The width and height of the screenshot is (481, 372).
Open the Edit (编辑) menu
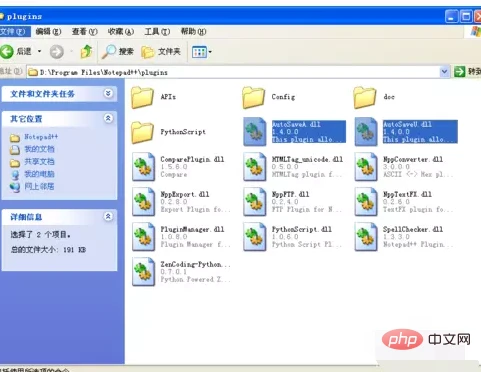tap(48, 32)
